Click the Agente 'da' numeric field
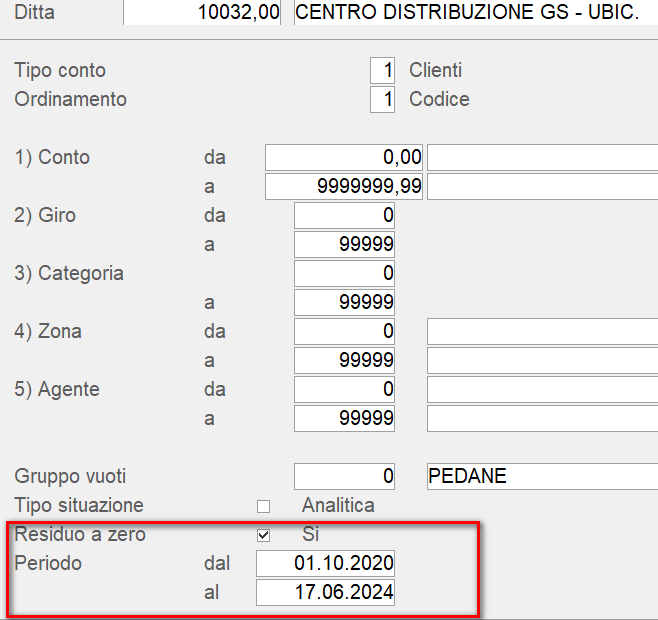658x620 pixels. click(344, 390)
